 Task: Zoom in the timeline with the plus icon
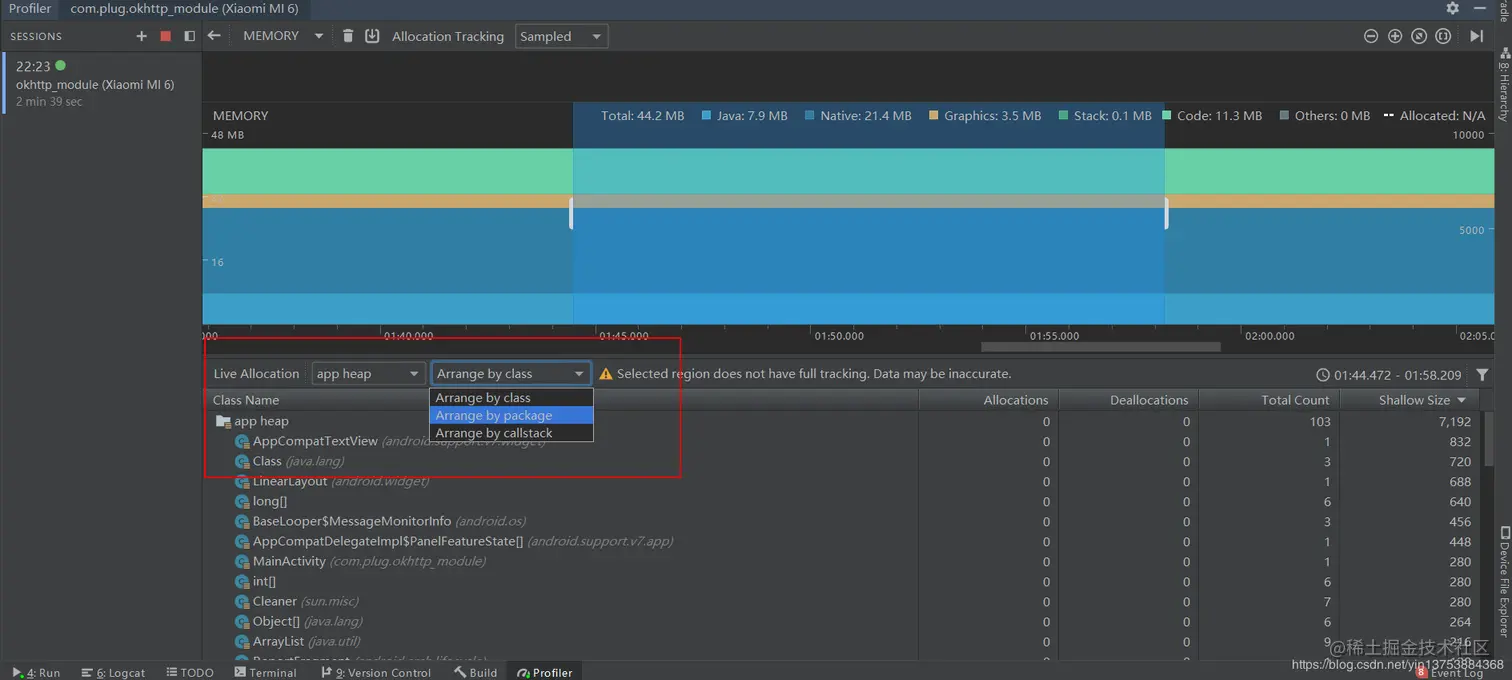click(1395, 36)
